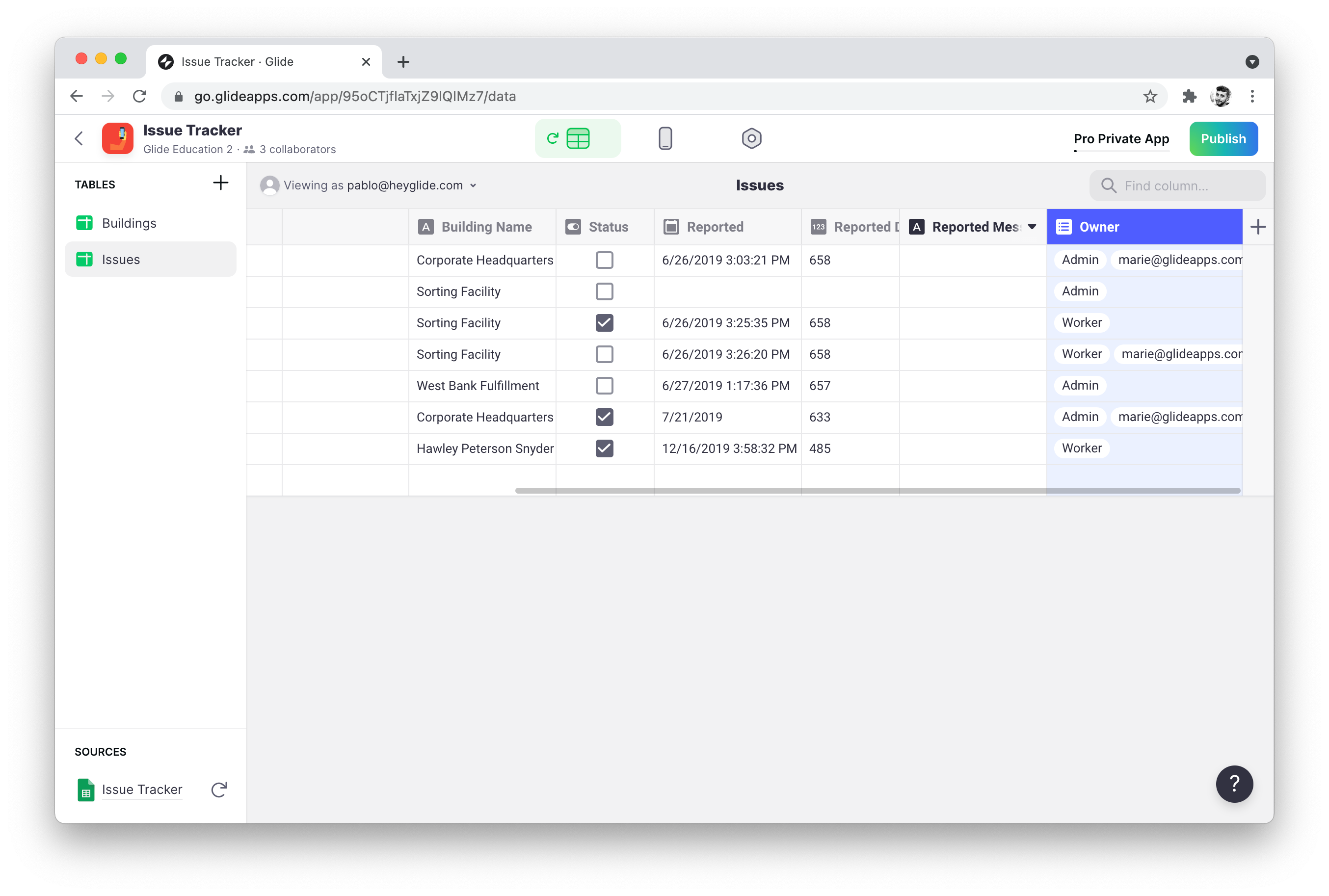The height and width of the screenshot is (896, 1329).
Task: Open app Settings hexagon icon
Action: click(x=751, y=138)
